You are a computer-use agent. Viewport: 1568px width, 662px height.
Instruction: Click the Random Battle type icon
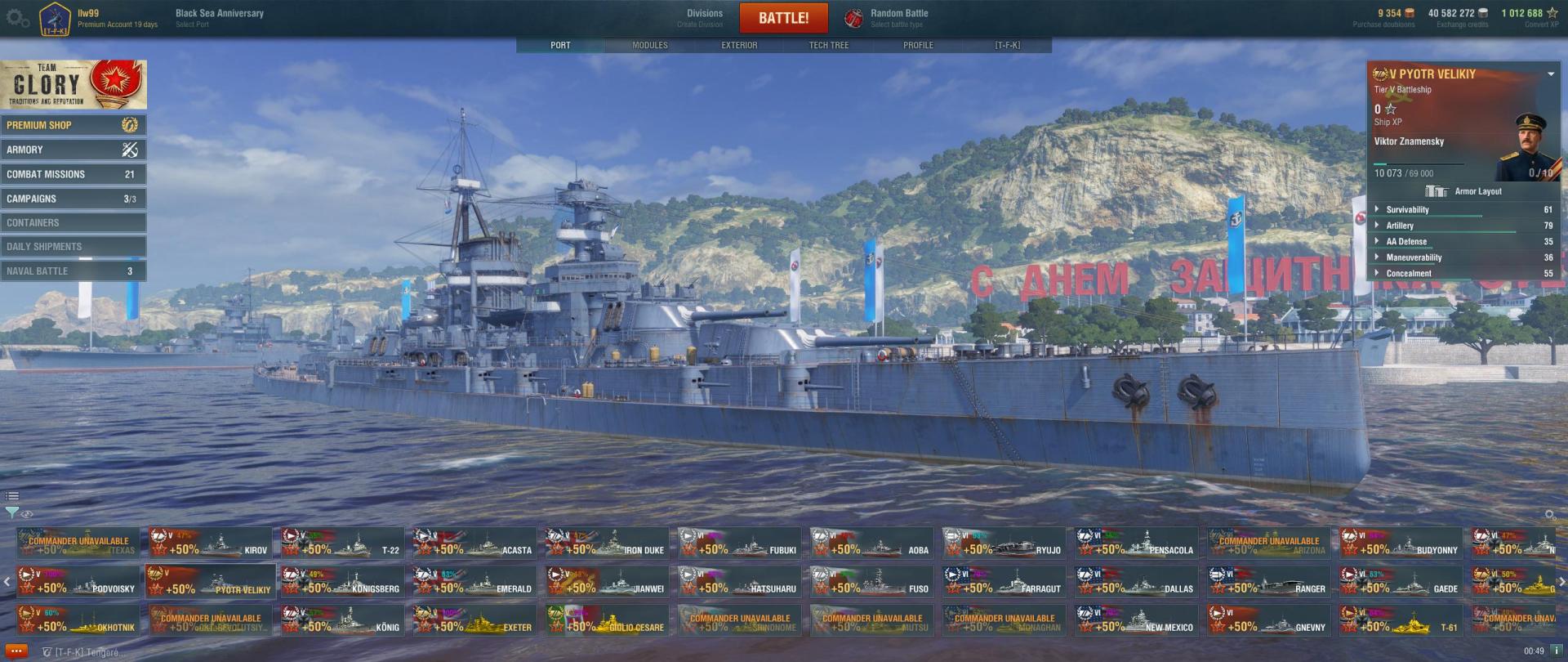[x=853, y=18]
